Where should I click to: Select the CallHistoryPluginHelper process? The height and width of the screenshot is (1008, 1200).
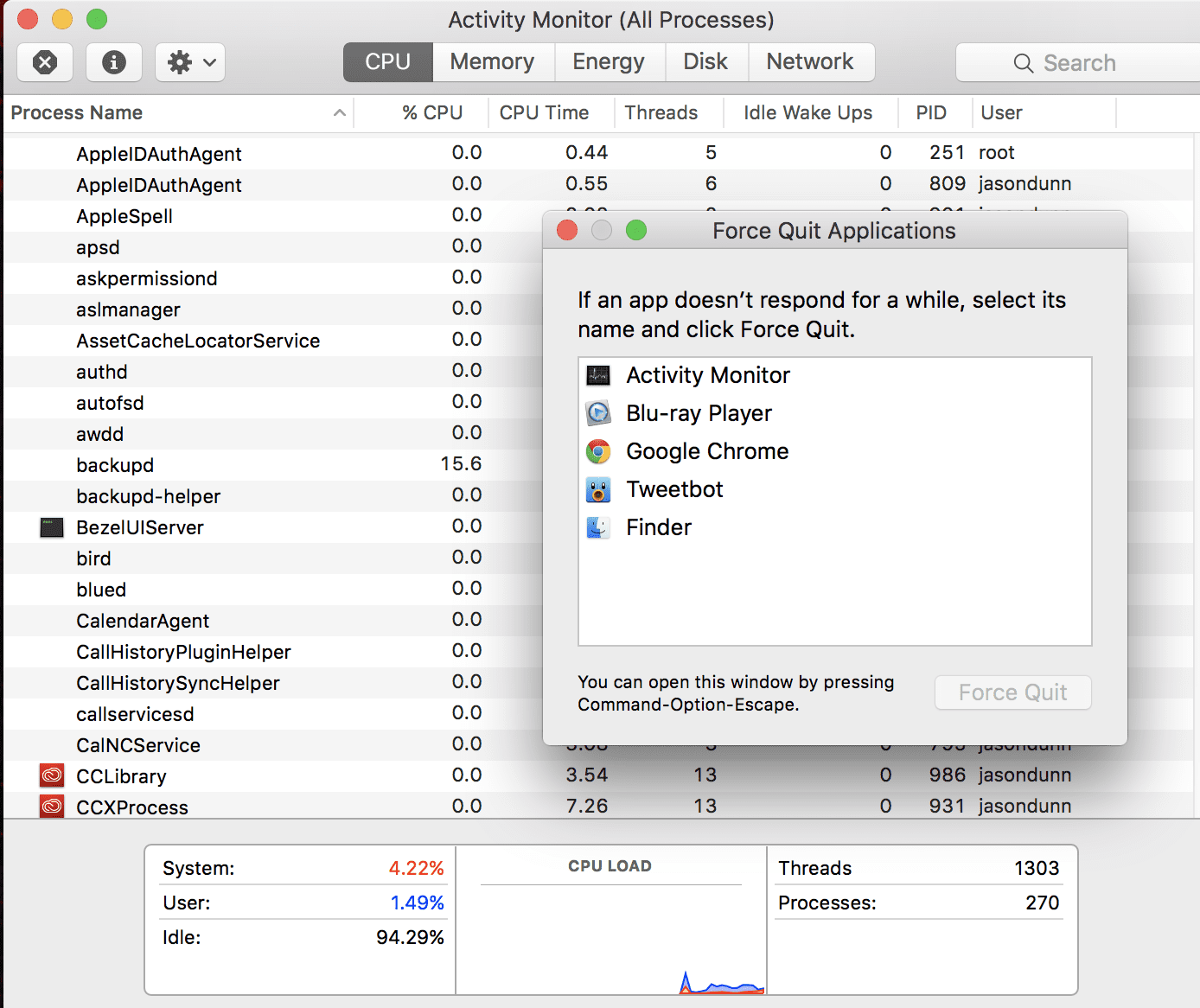(183, 652)
